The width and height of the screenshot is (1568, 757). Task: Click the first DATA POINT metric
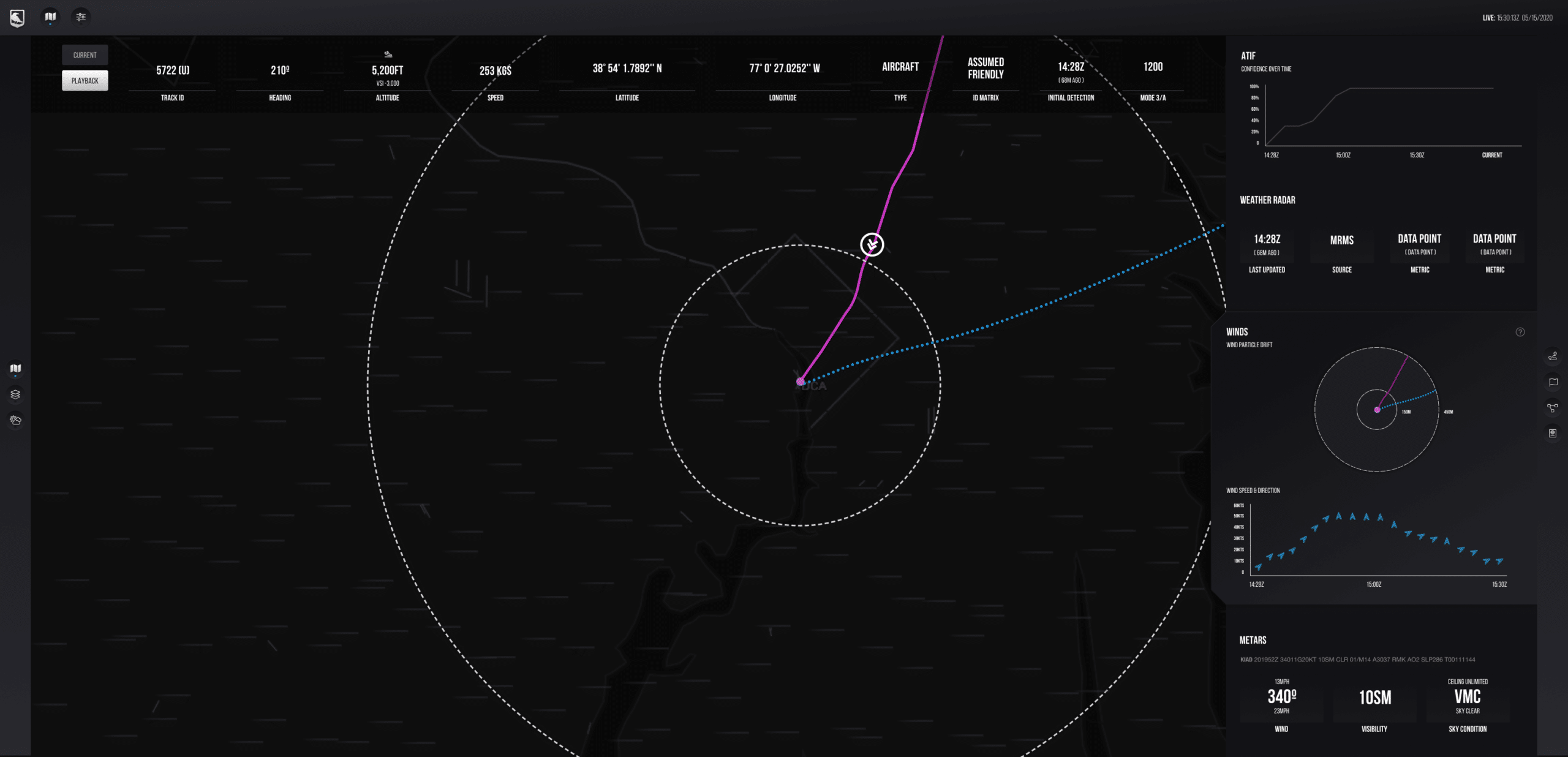(1420, 239)
